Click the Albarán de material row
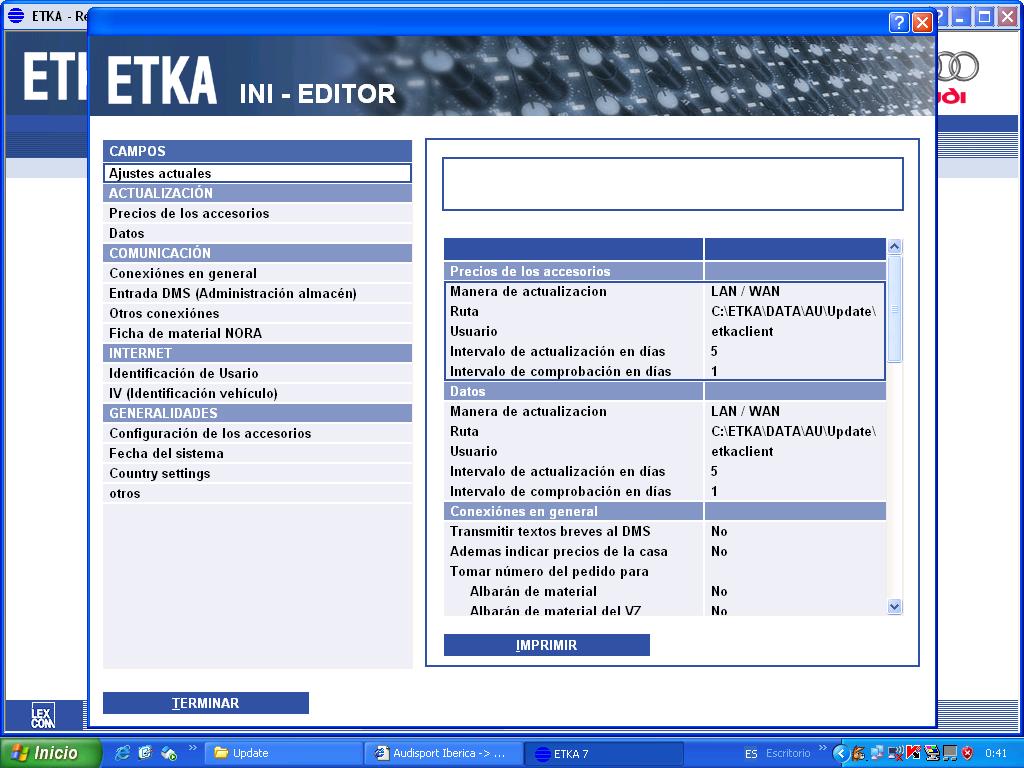This screenshot has height=768, width=1024. tap(665, 592)
